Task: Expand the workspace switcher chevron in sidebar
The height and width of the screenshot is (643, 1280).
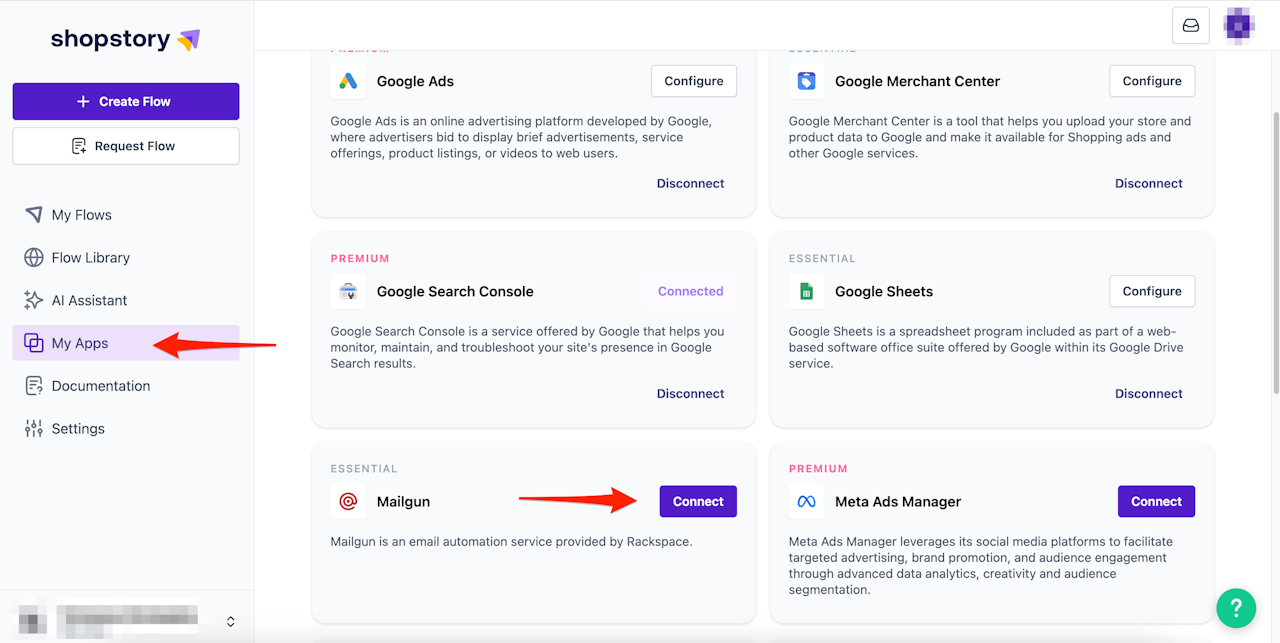Action: [x=231, y=621]
